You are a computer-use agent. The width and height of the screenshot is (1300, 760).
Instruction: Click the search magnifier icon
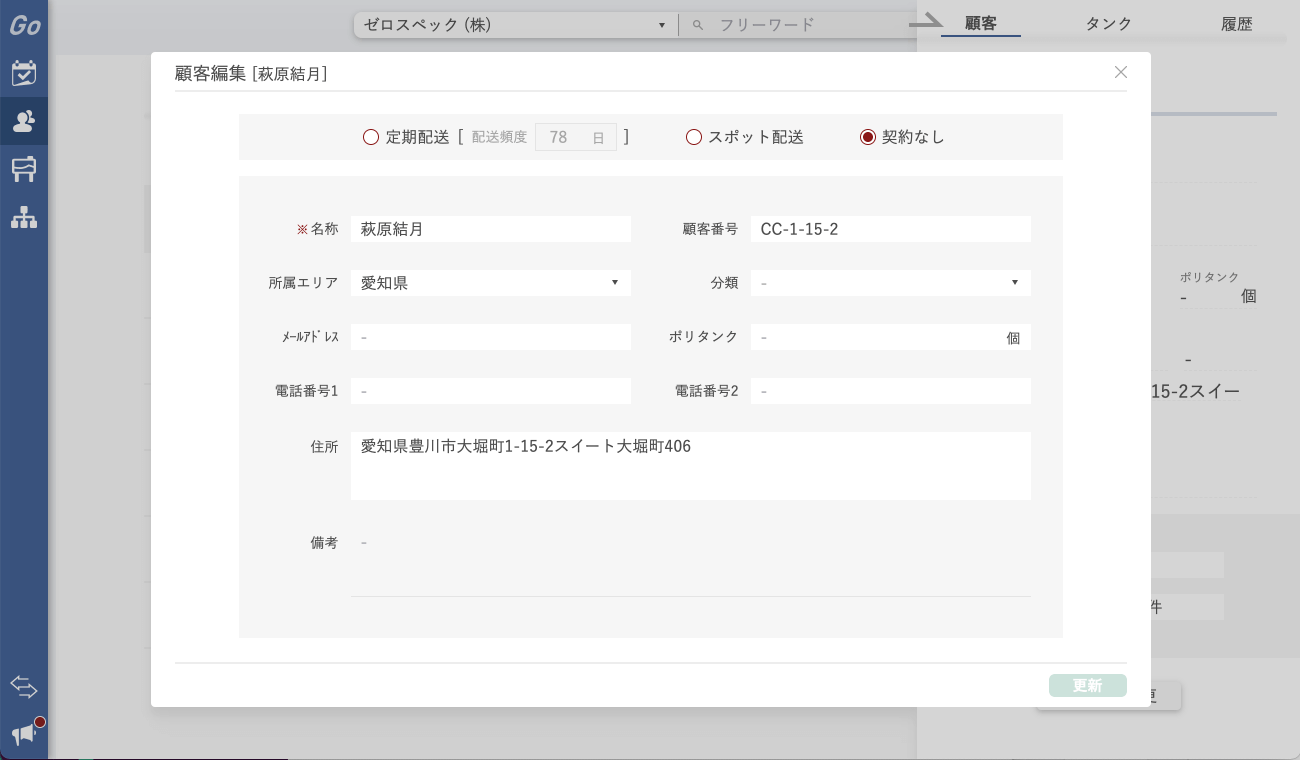coord(698,25)
